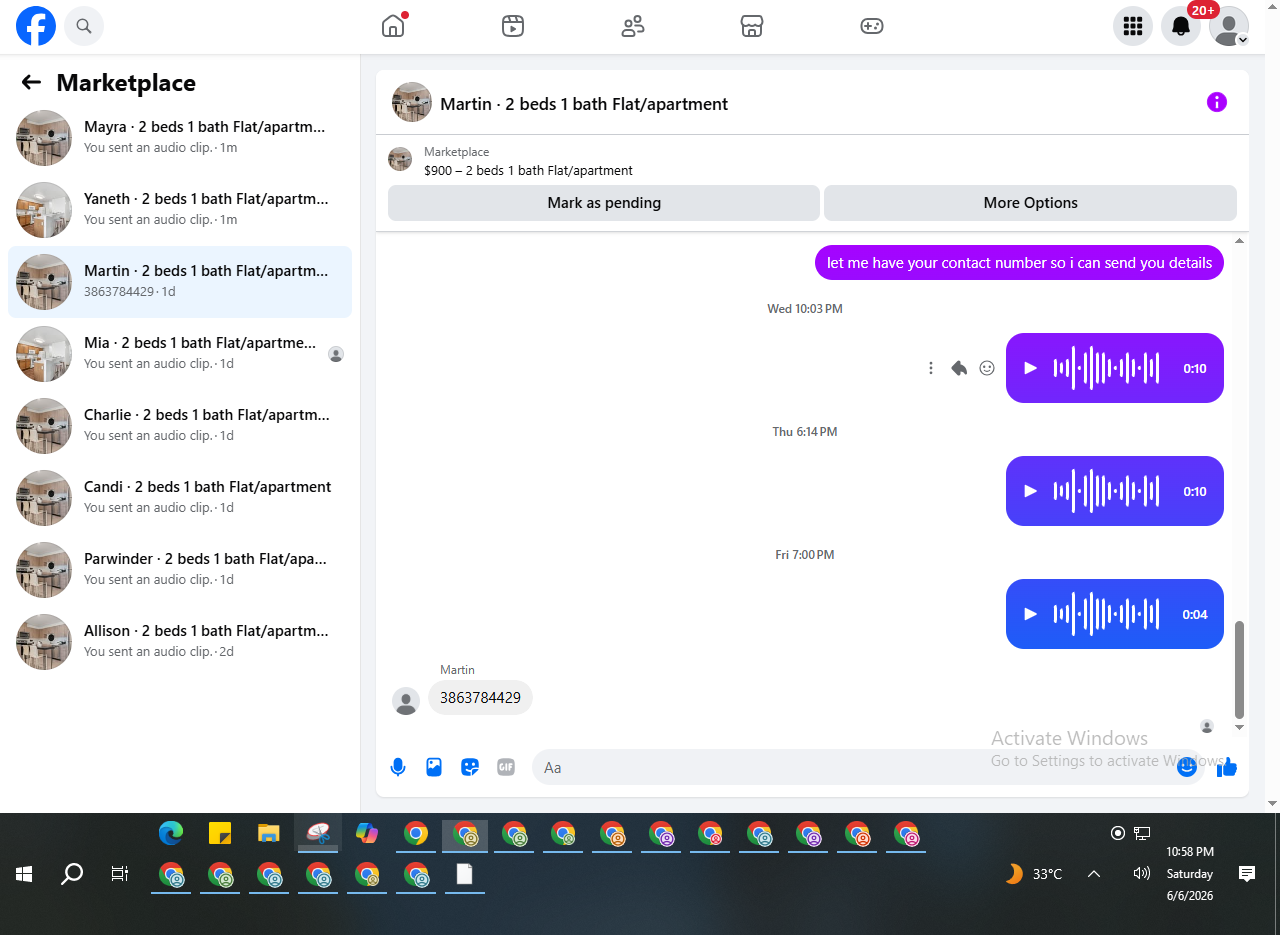Open the Windows Start menu
Viewport: 1280px width, 935px height.
coord(24,874)
